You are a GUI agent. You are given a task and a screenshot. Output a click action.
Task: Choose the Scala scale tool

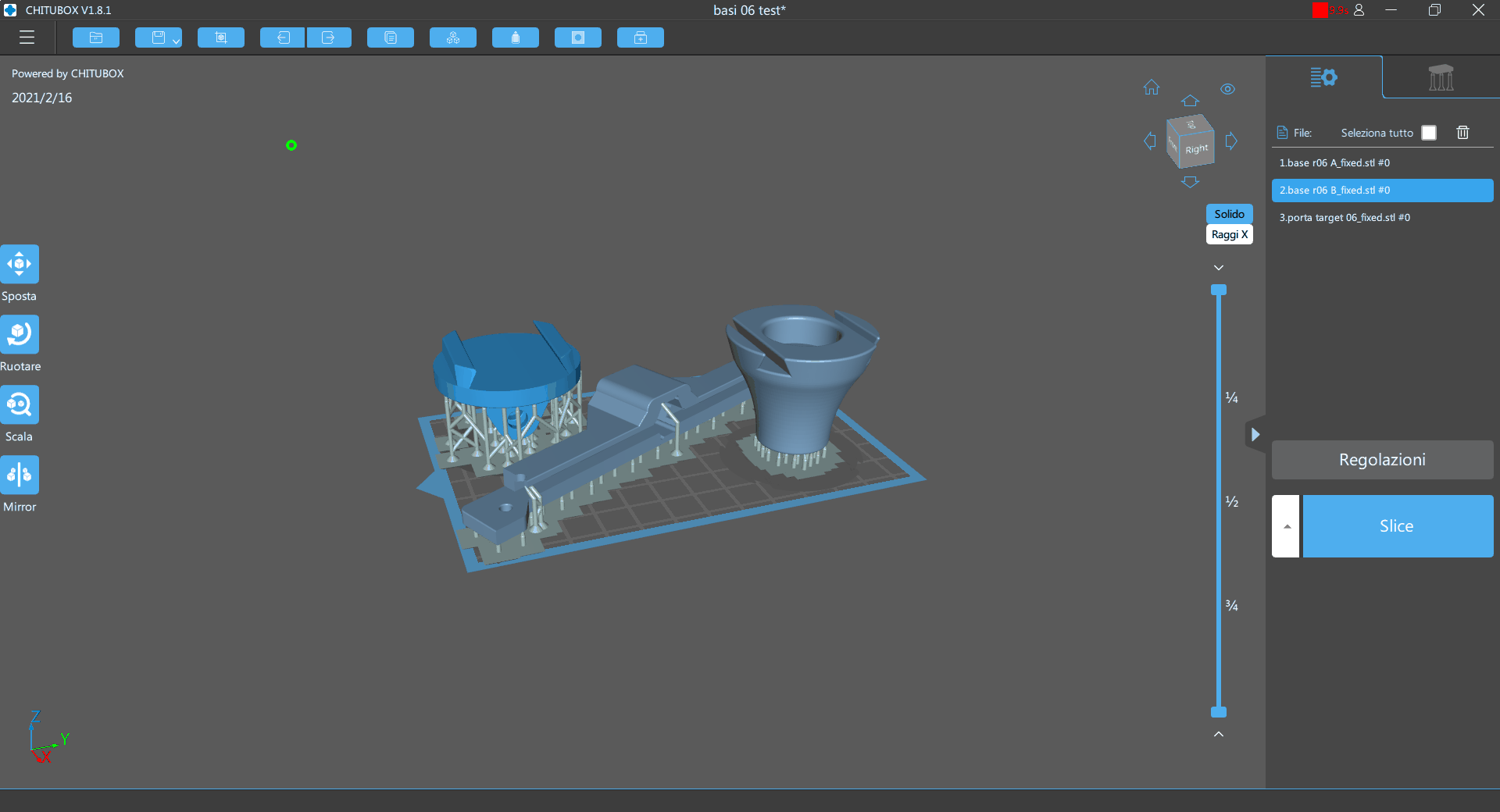point(20,404)
